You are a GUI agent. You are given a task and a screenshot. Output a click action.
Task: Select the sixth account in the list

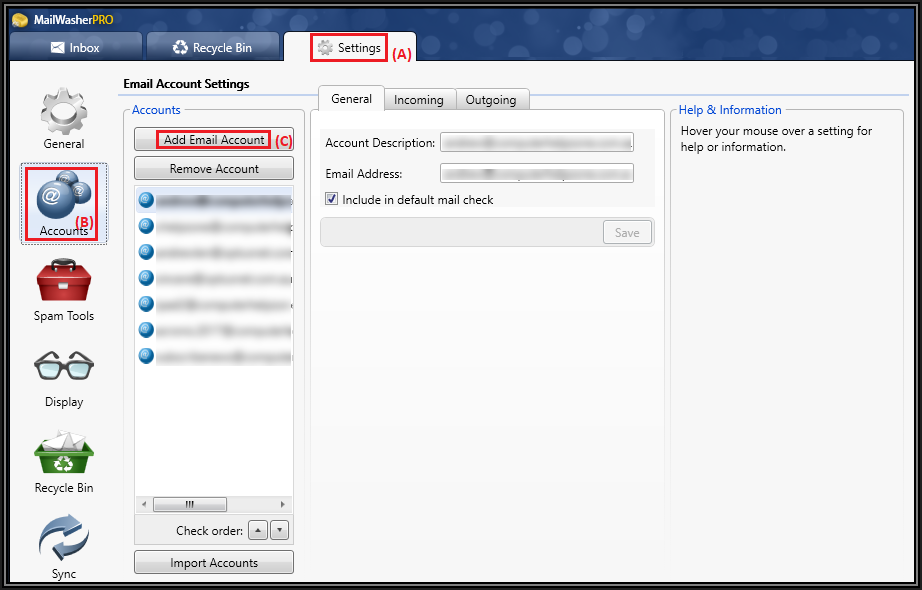[215, 330]
